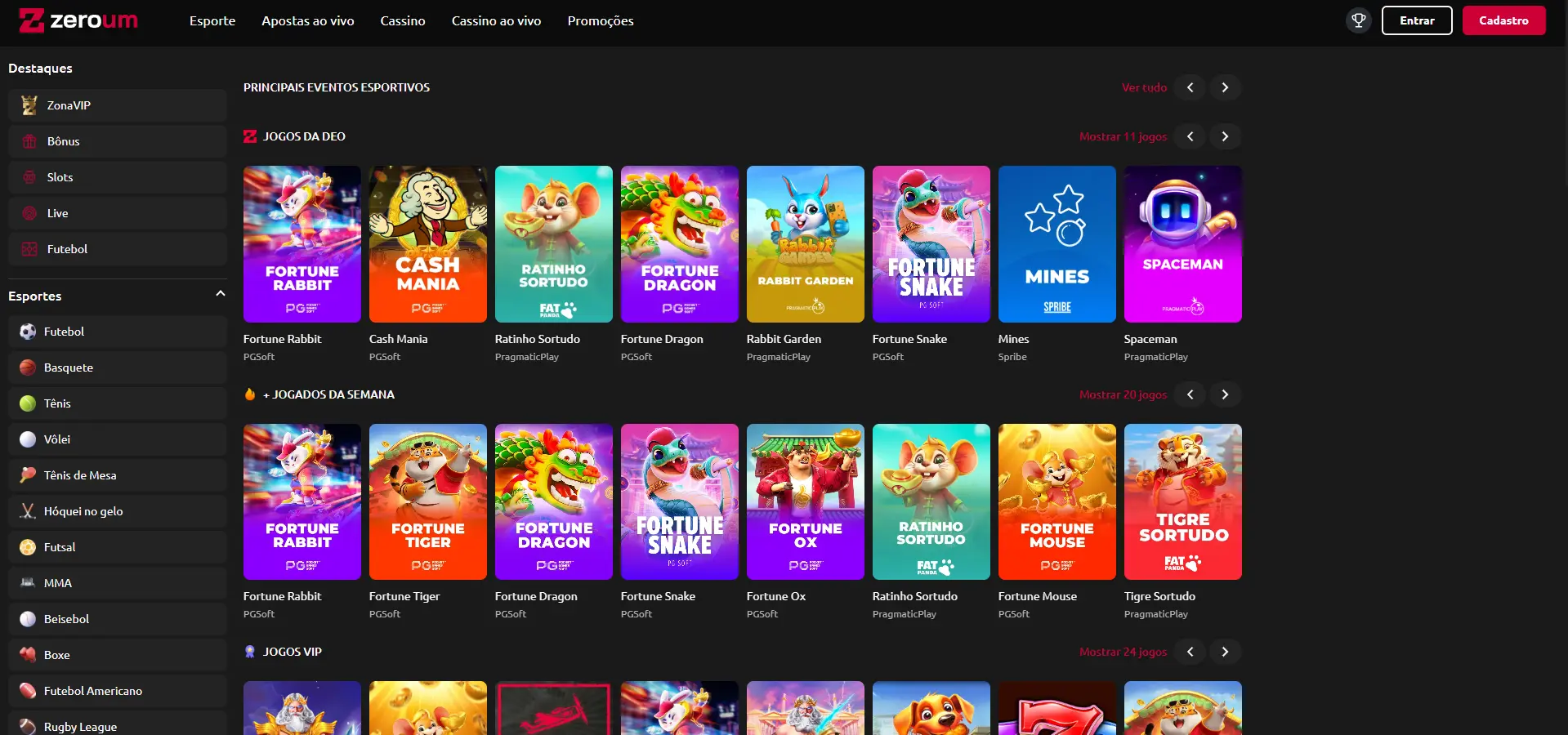The width and height of the screenshot is (1568, 735).
Task: Open Promoções menu
Action: click(x=601, y=21)
